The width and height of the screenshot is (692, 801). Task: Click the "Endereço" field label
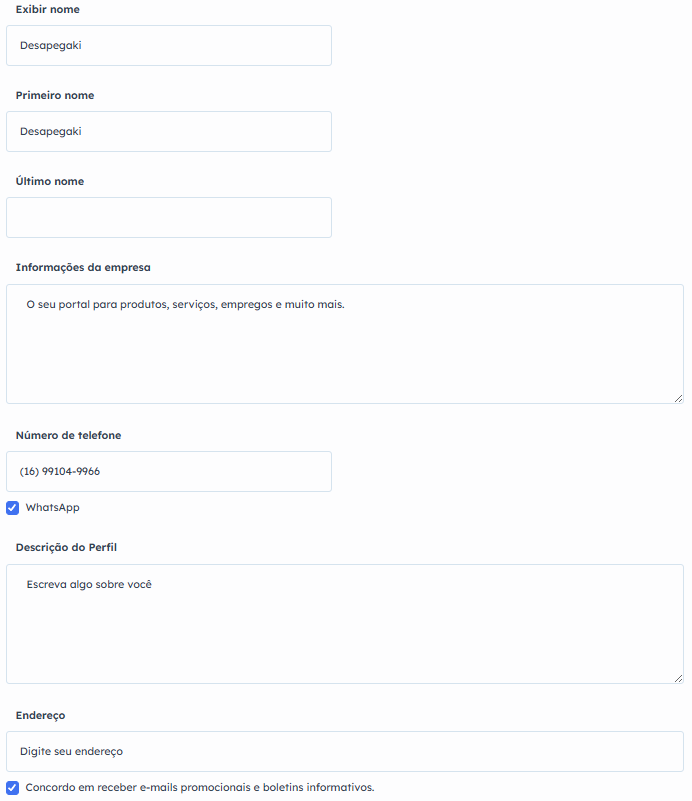[41, 715]
